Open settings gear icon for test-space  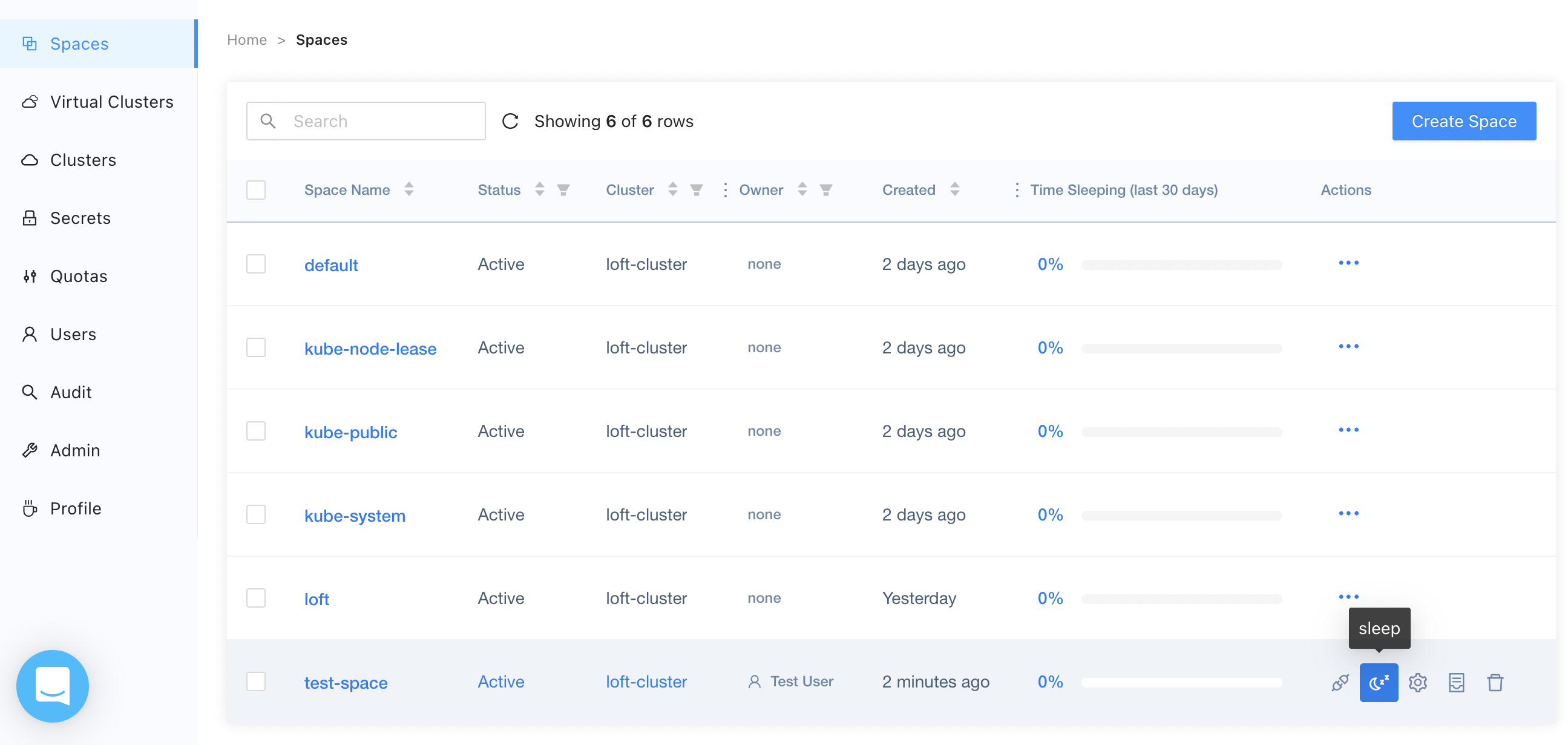(1417, 681)
